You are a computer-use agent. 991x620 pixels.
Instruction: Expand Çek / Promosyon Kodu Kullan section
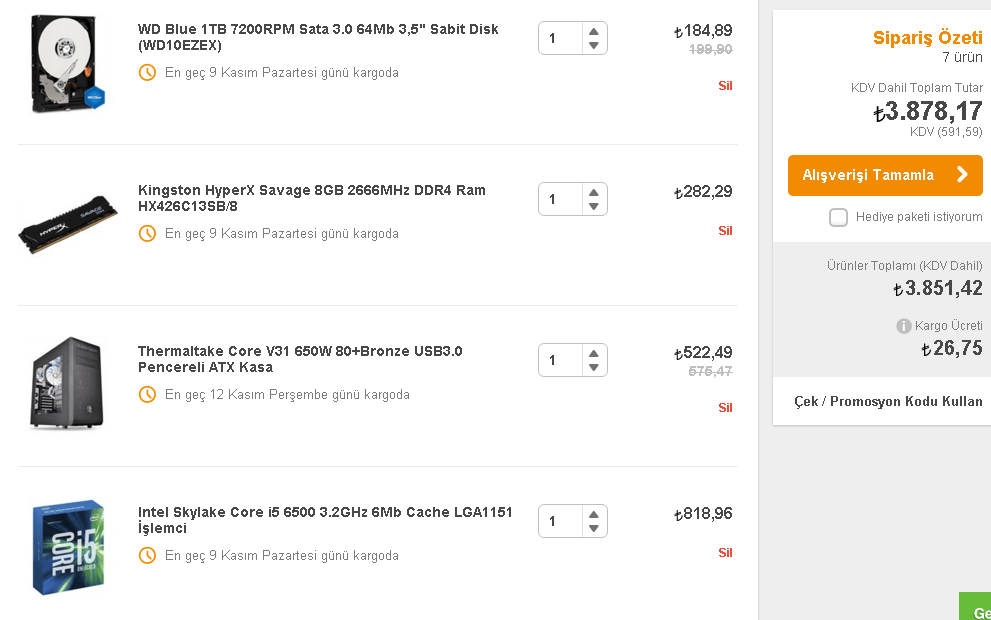[x=887, y=401]
